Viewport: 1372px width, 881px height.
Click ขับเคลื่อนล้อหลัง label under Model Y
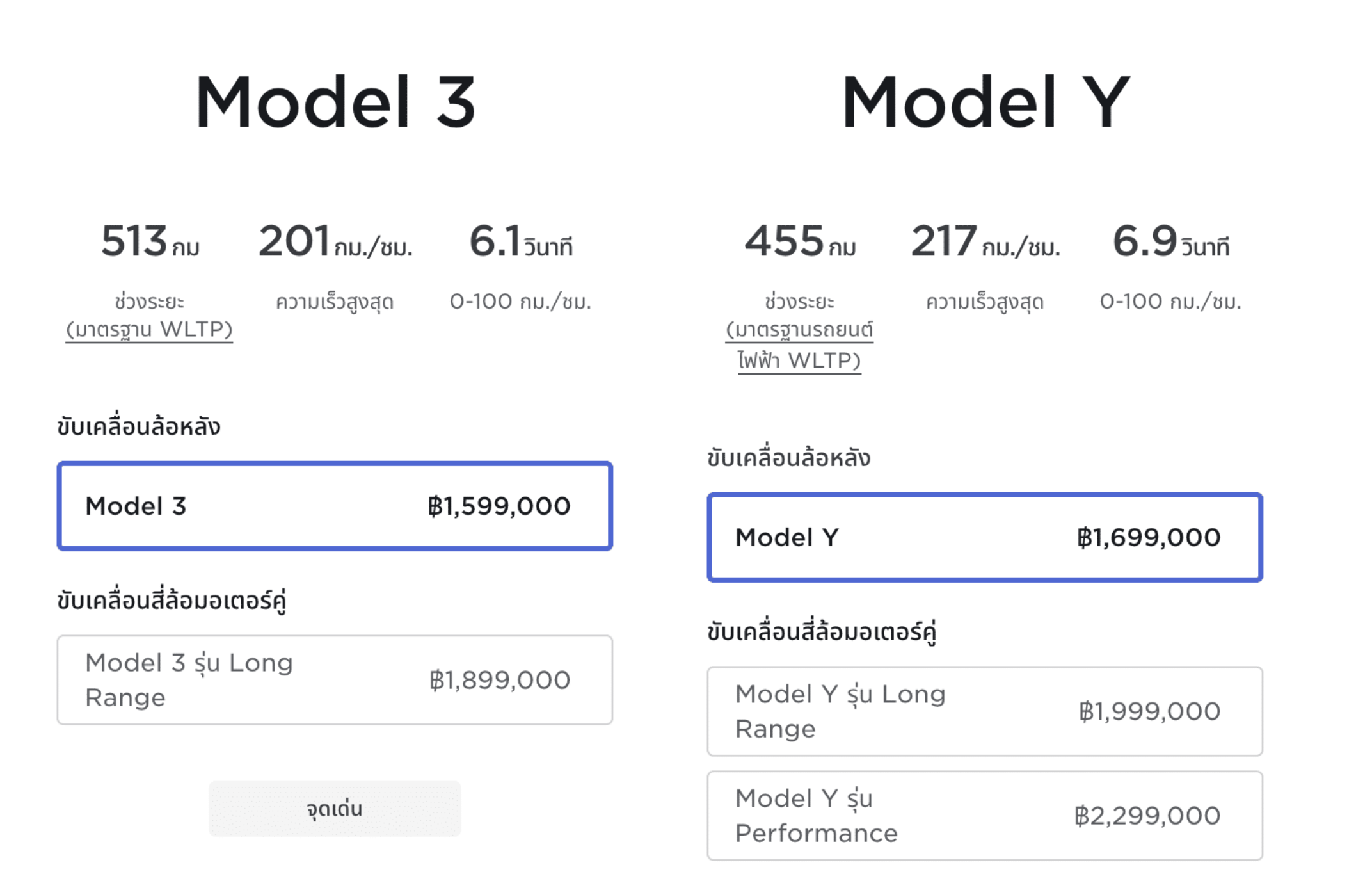(x=789, y=458)
